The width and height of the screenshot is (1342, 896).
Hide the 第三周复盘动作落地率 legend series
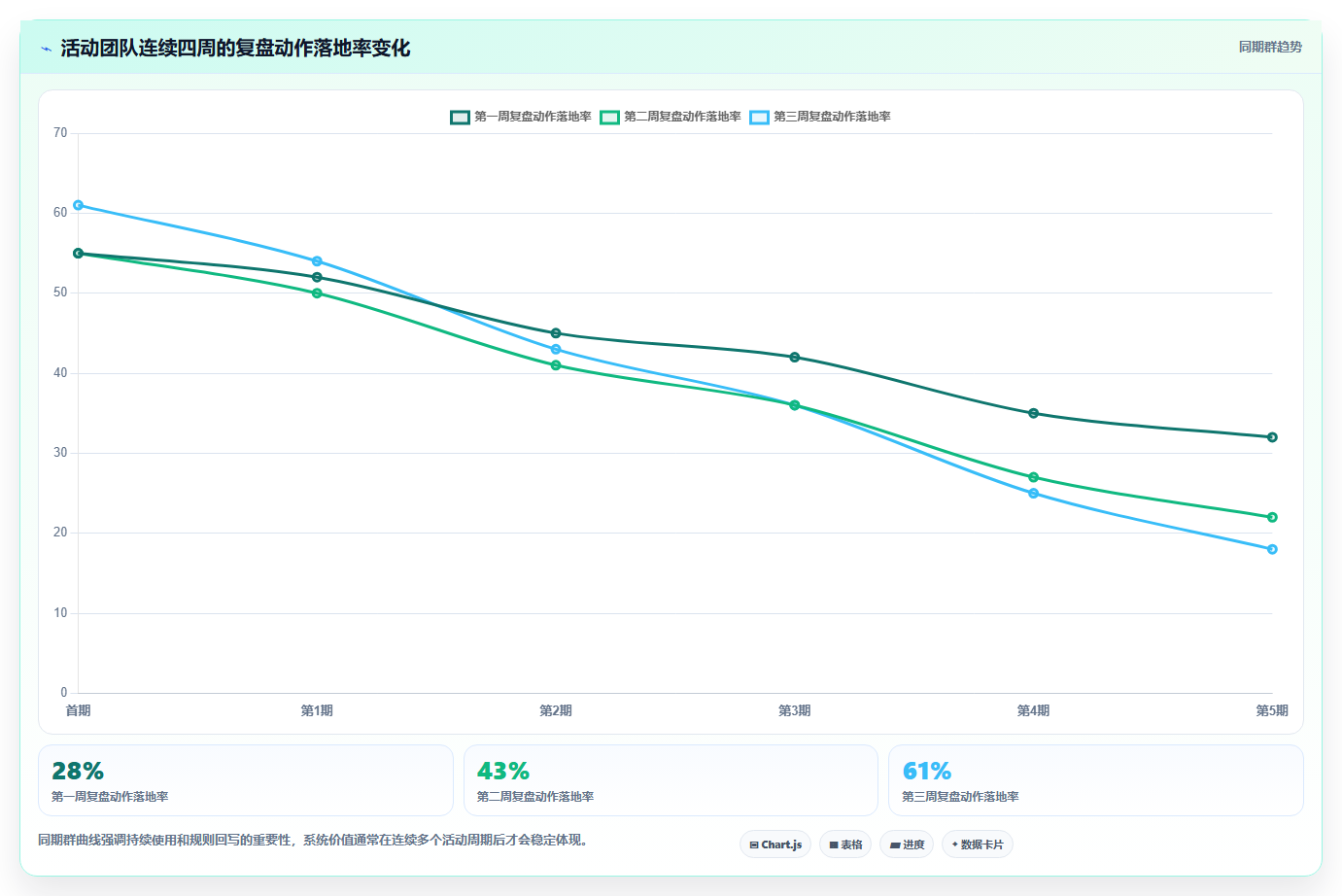pyautogui.click(x=820, y=117)
